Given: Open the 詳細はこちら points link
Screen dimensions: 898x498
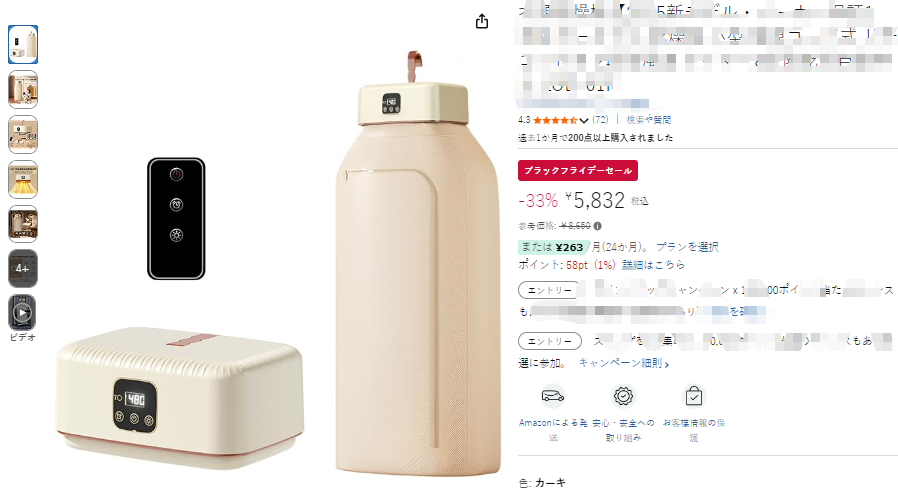Looking at the screenshot, I should coord(653,264).
